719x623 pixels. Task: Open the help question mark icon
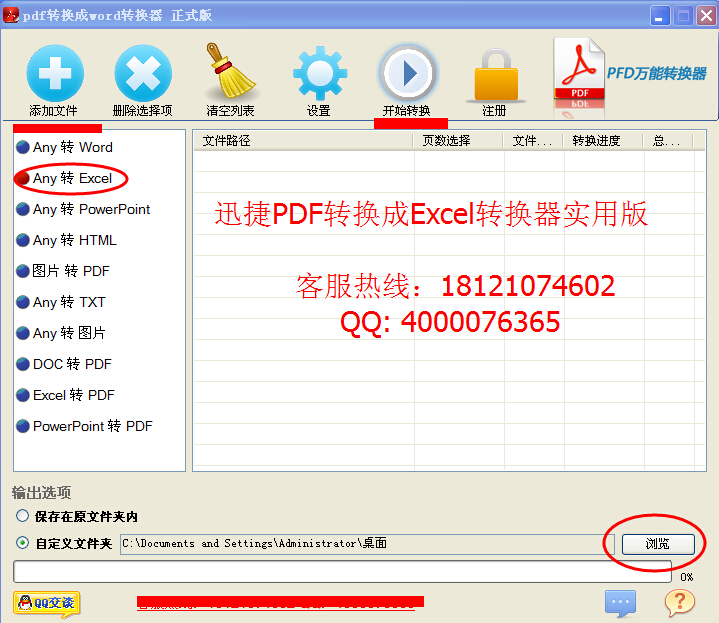pos(680,602)
